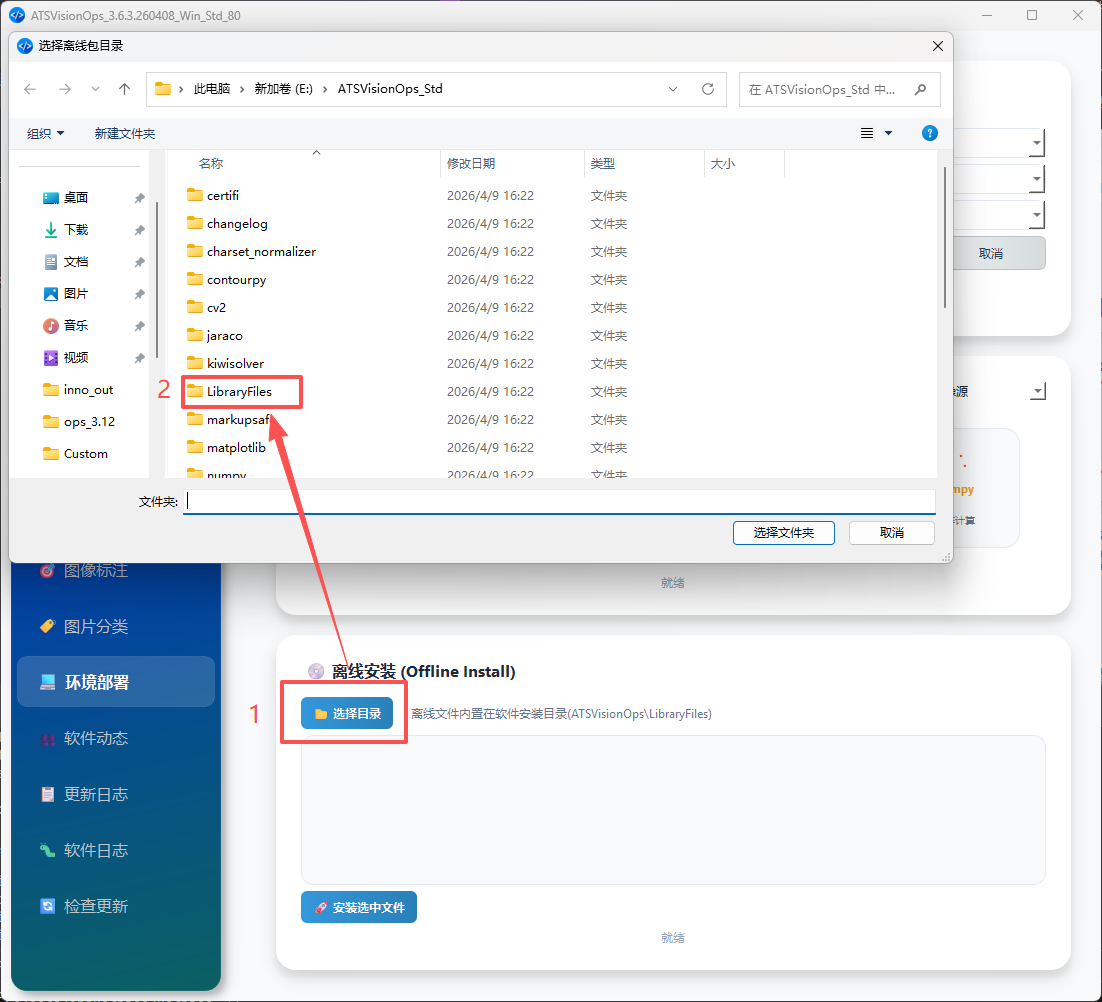This screenshot has height=1002, width=1102.
Task: Refresh the ATSVisionOps_Std folder listing
Action: pyautogui.click(x=708, y=89)
